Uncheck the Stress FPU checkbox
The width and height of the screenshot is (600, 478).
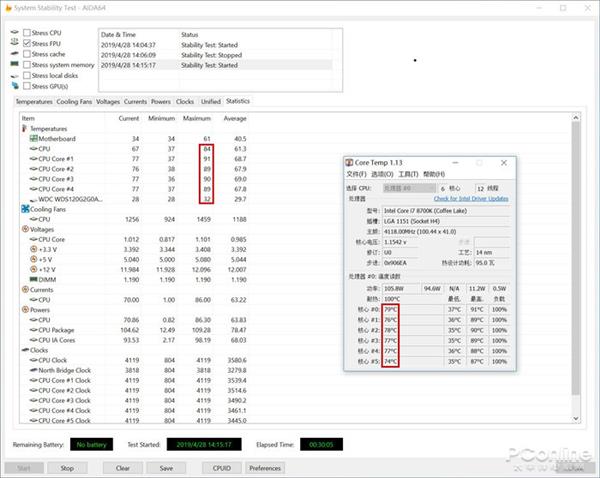click(x=26, y=44)
